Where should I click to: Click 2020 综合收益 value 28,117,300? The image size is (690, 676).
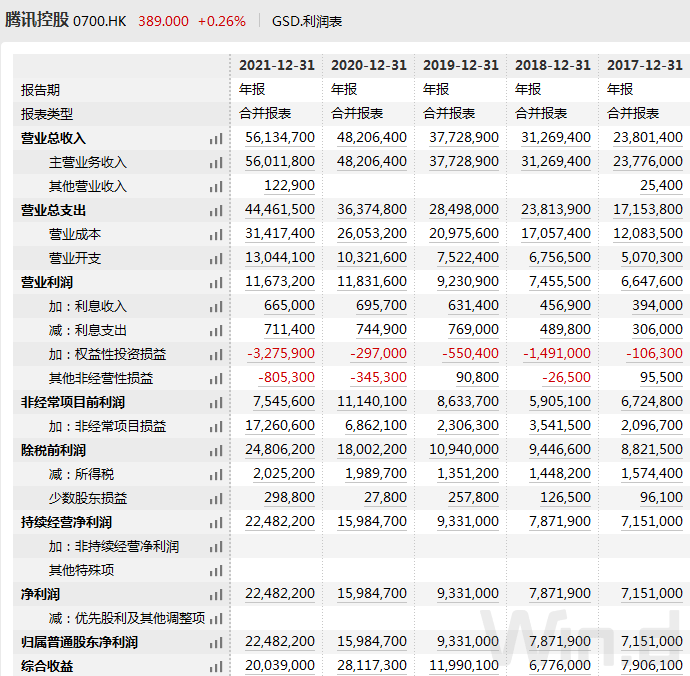[372, 665]
